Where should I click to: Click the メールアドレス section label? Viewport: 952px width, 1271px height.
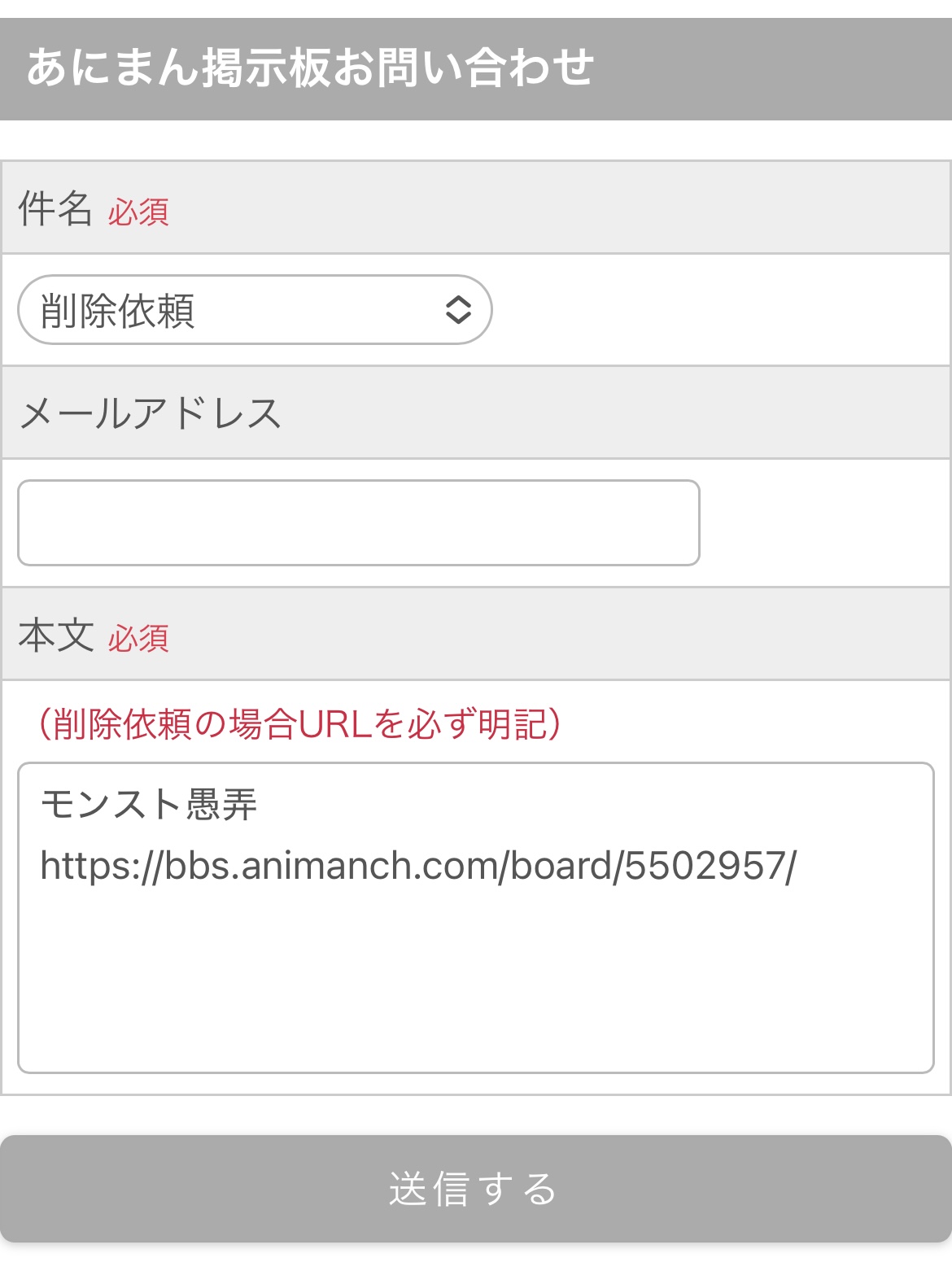(x=151, y=413)
